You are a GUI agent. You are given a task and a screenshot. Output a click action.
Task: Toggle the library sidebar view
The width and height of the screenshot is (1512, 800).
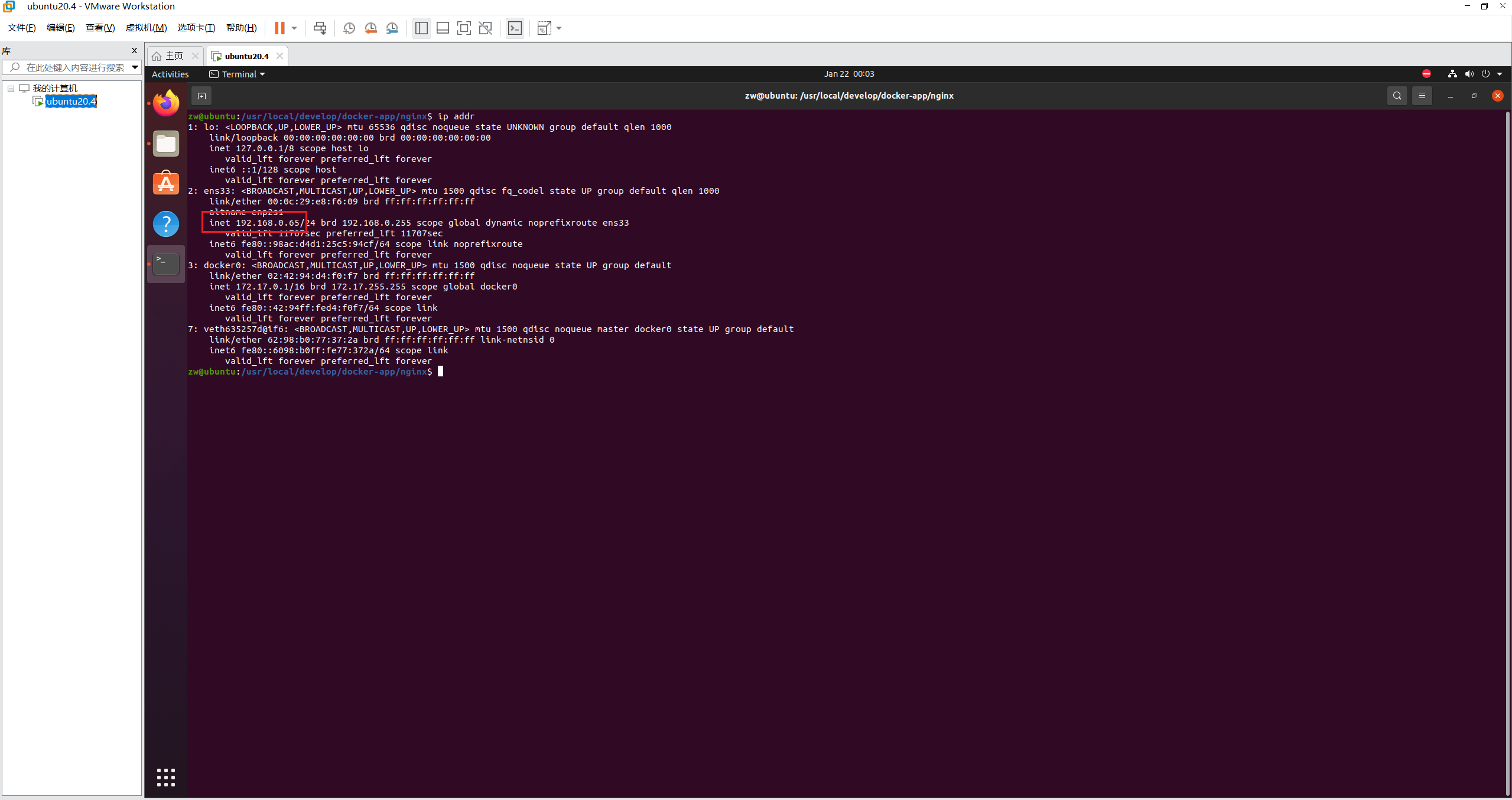click(x=421, y=28)
